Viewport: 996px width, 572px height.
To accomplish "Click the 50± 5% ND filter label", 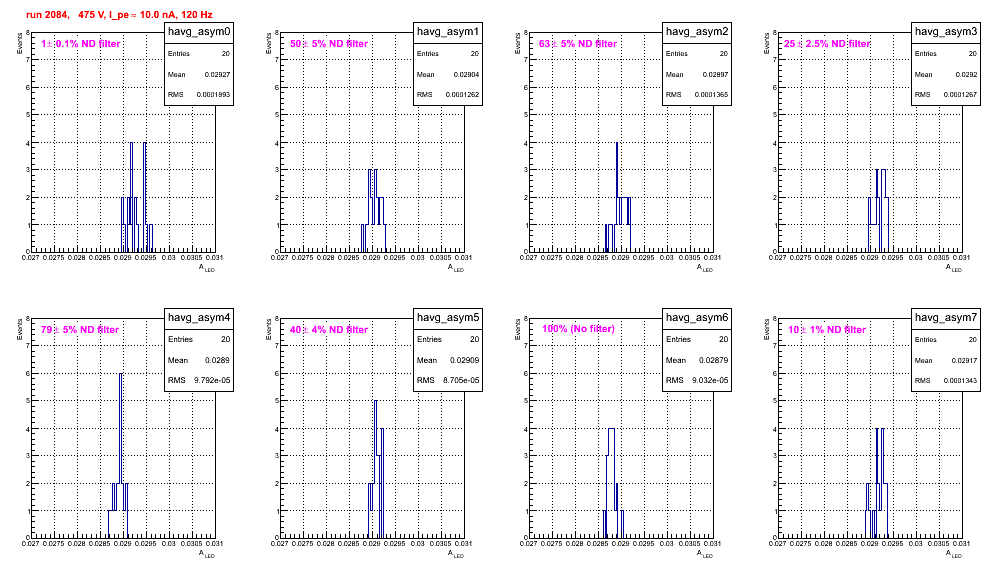I will (x=329, y=44).
